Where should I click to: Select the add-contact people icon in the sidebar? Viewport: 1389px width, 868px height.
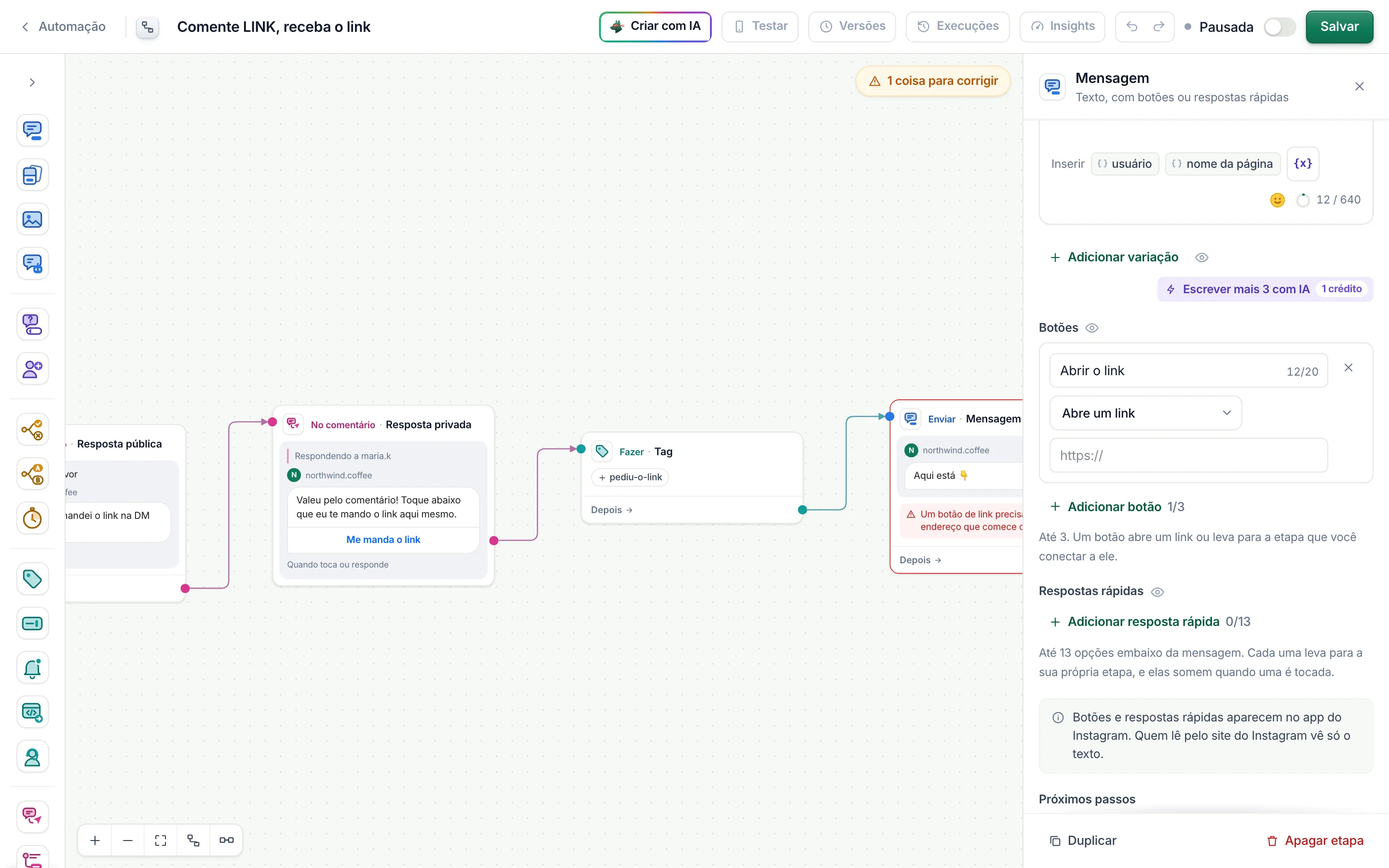[x=32, y=368]
